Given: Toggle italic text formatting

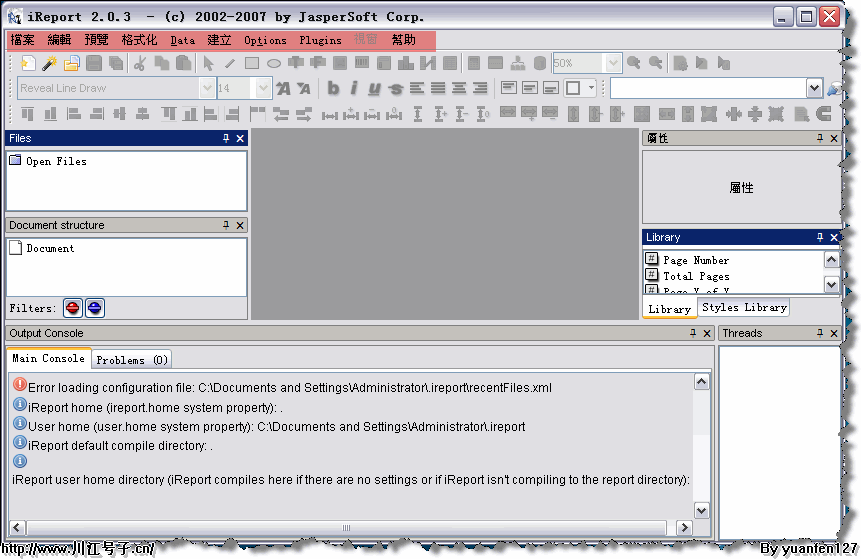Looking at the screenshot, I should click(354, 88).
